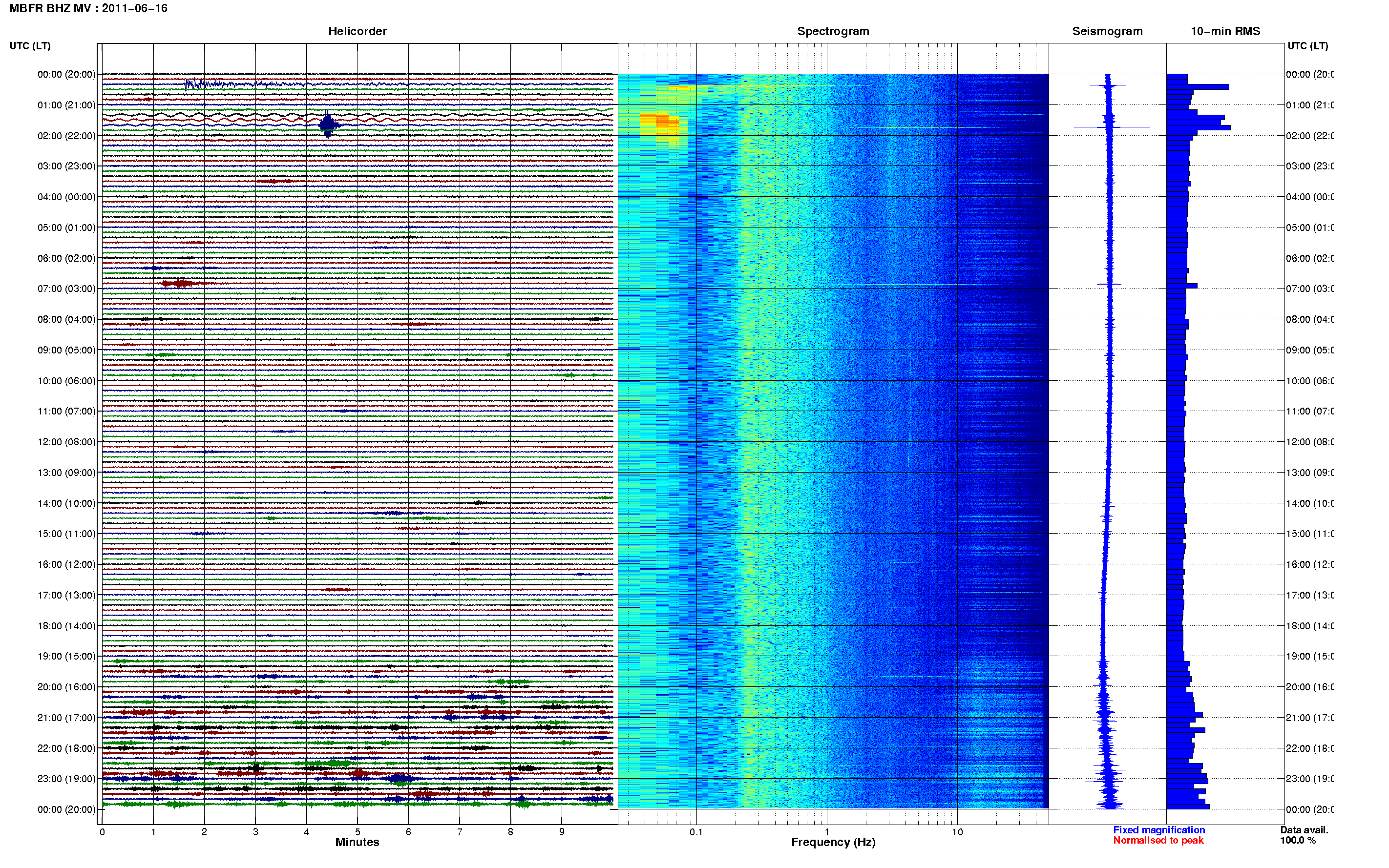Click the left 23:00 (19:00) time label
The height and width of the screenshot is (868, 1389).
(66, 779)
